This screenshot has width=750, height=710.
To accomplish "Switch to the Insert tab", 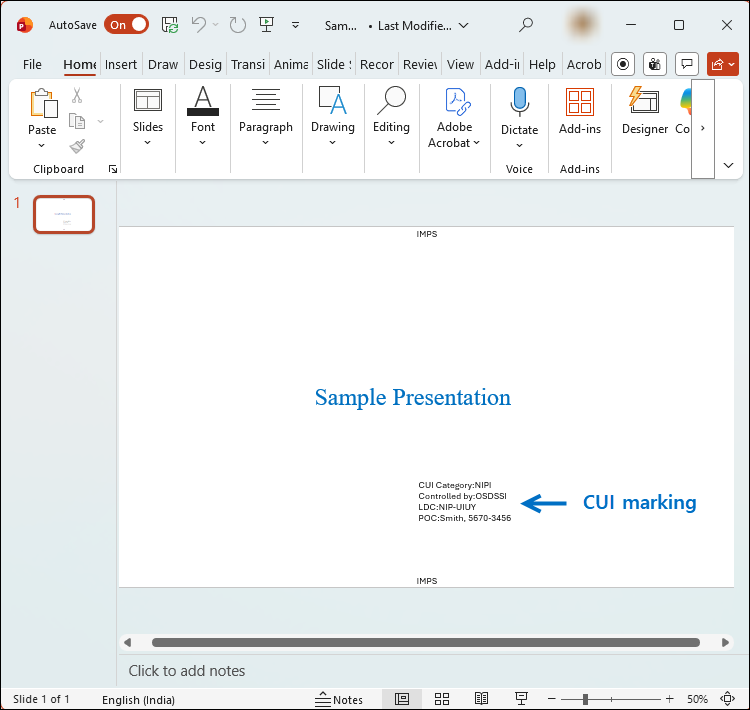I will (121, 64).
